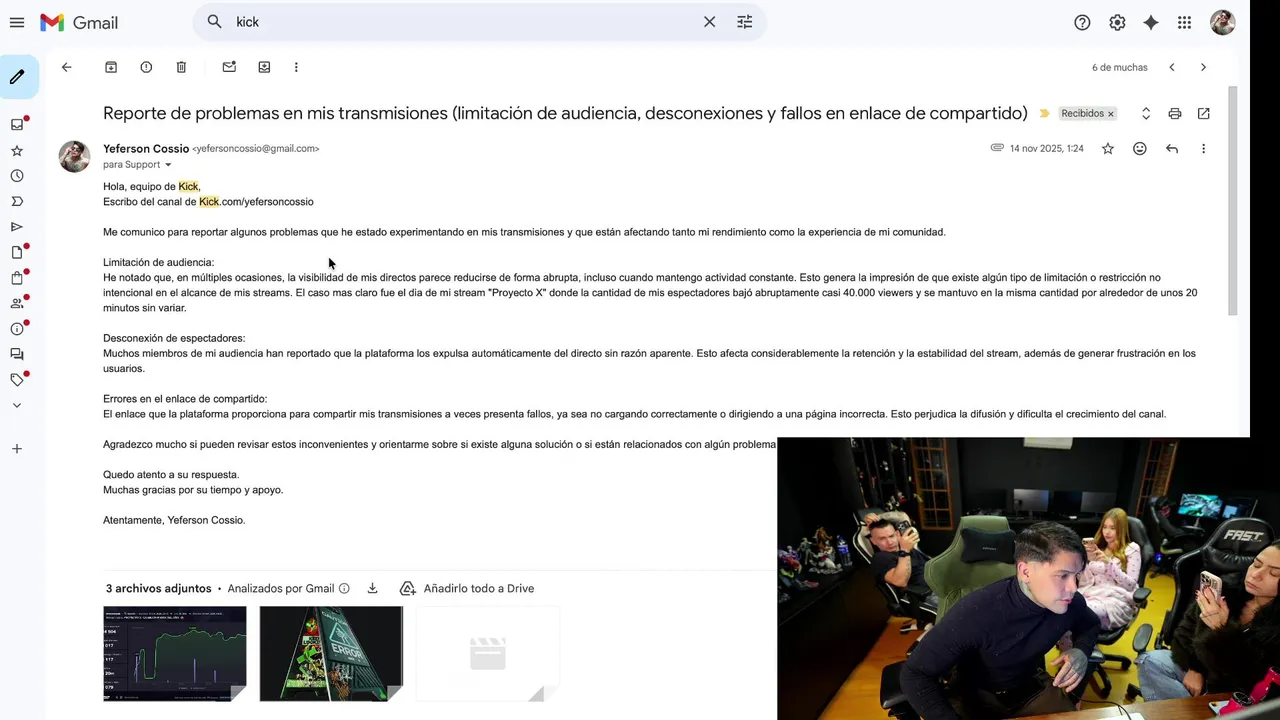
Task: Click the Compose pencil button
Action: pyautogui.click(x=18, y=77)
